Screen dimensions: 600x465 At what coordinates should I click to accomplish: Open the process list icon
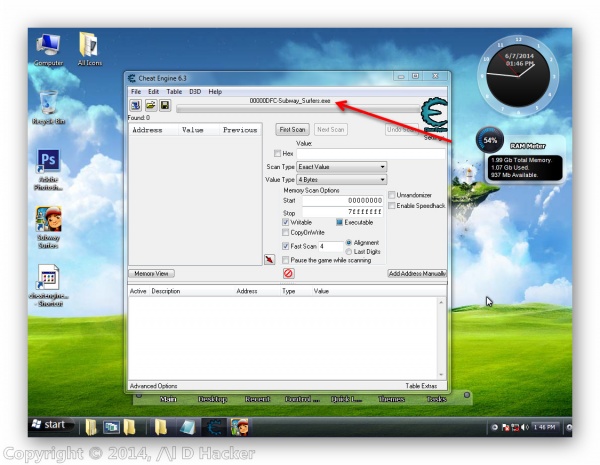(x=135, y=105)
